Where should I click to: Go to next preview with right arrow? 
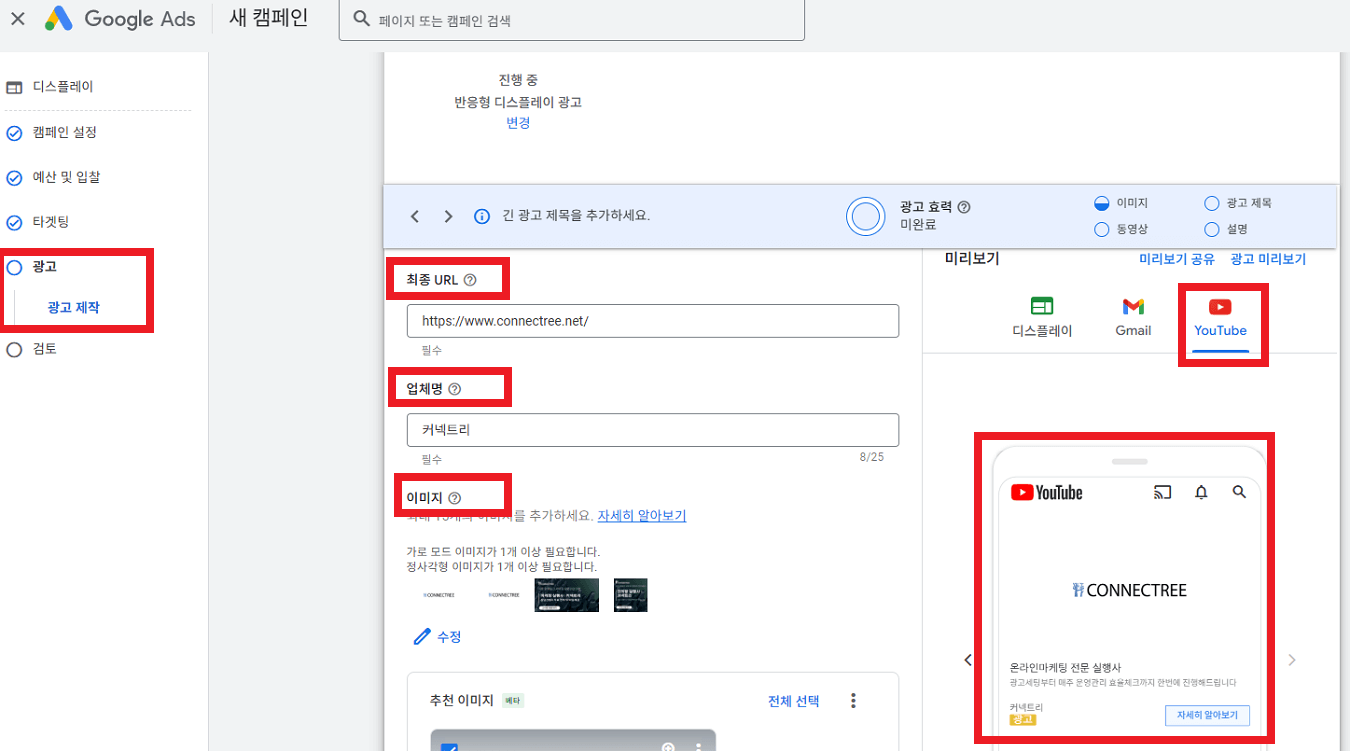click(x=1292, y=660)
